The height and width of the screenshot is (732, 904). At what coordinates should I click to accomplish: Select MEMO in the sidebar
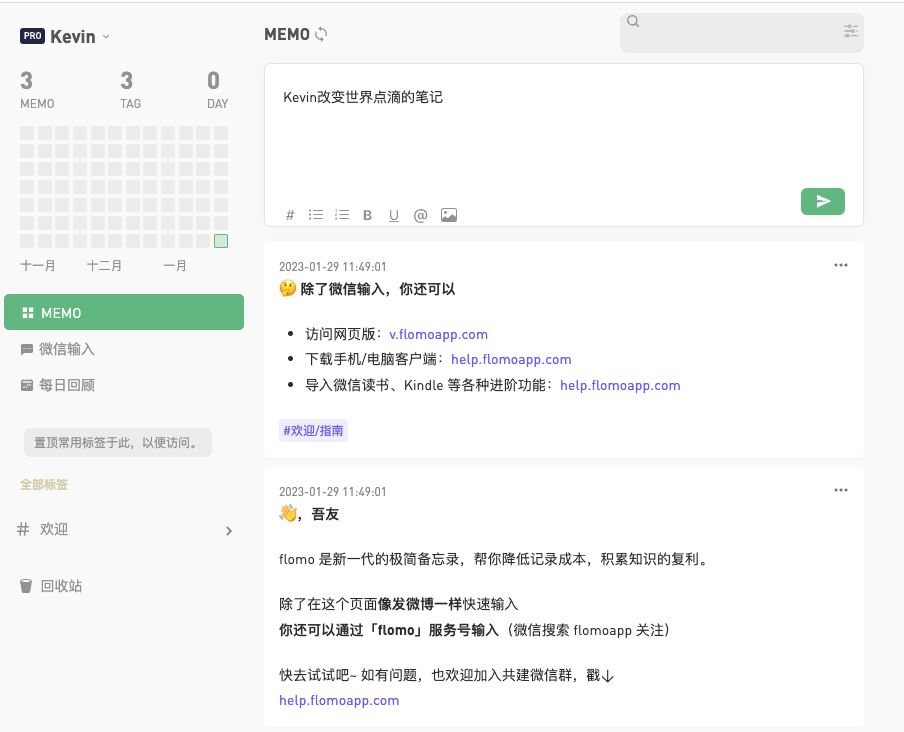pos(124,312)
